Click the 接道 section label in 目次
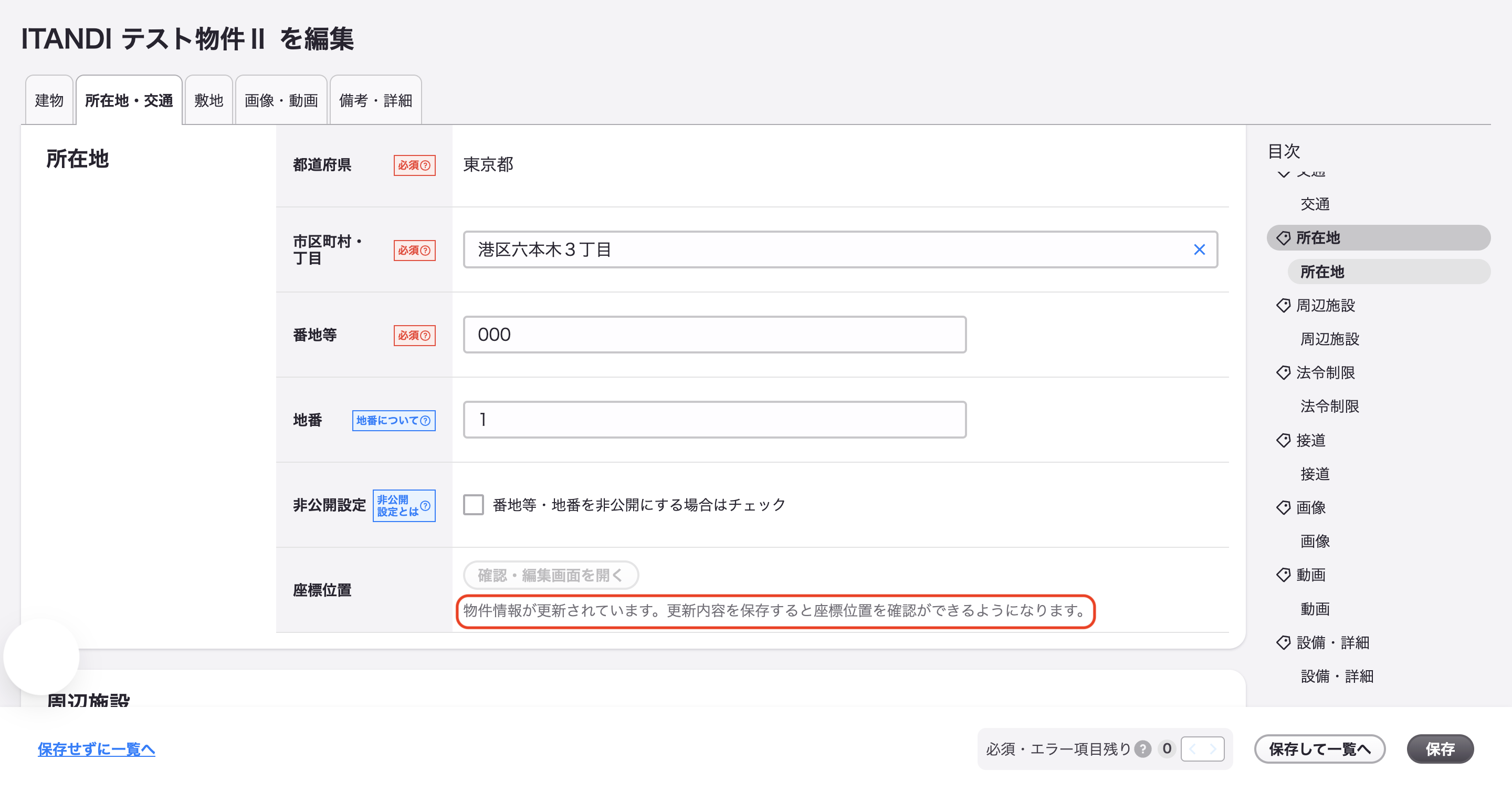The image size is (1512, 791). point(1311,441)
